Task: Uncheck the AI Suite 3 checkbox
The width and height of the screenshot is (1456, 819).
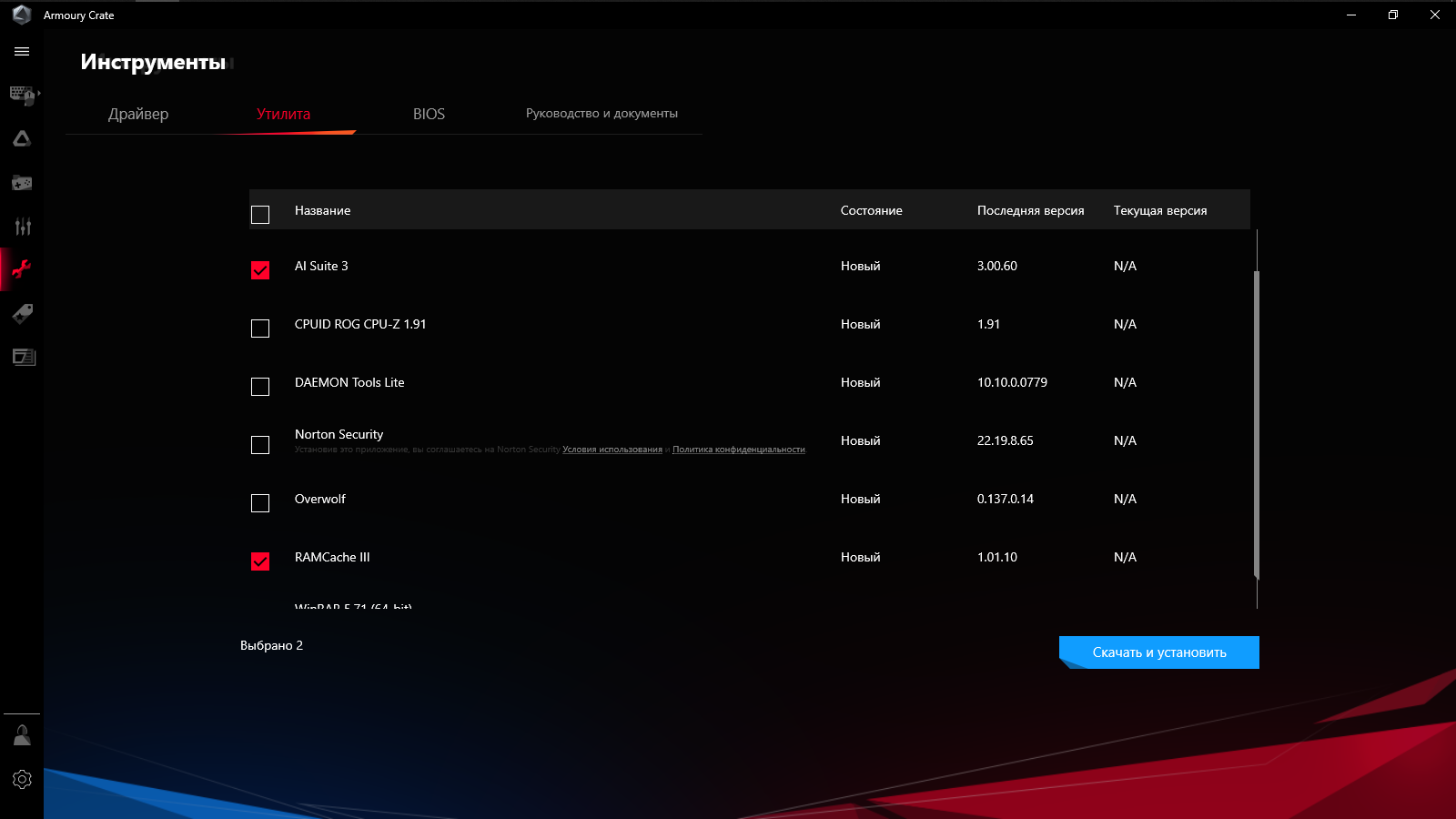Action: (x=260, y=270)
